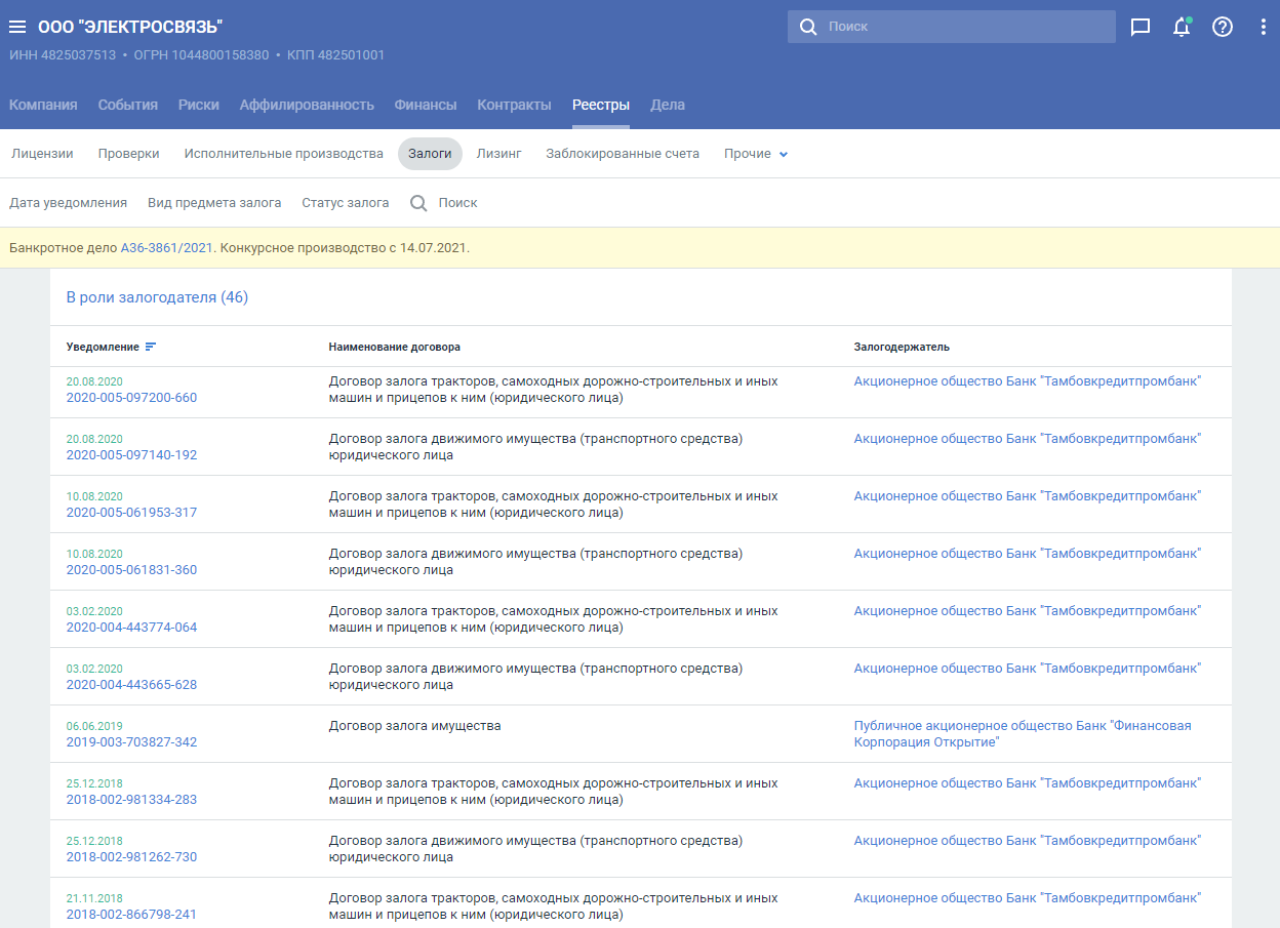Switch to the События tab
1280x928 pixels.
(x=128, y=105)
